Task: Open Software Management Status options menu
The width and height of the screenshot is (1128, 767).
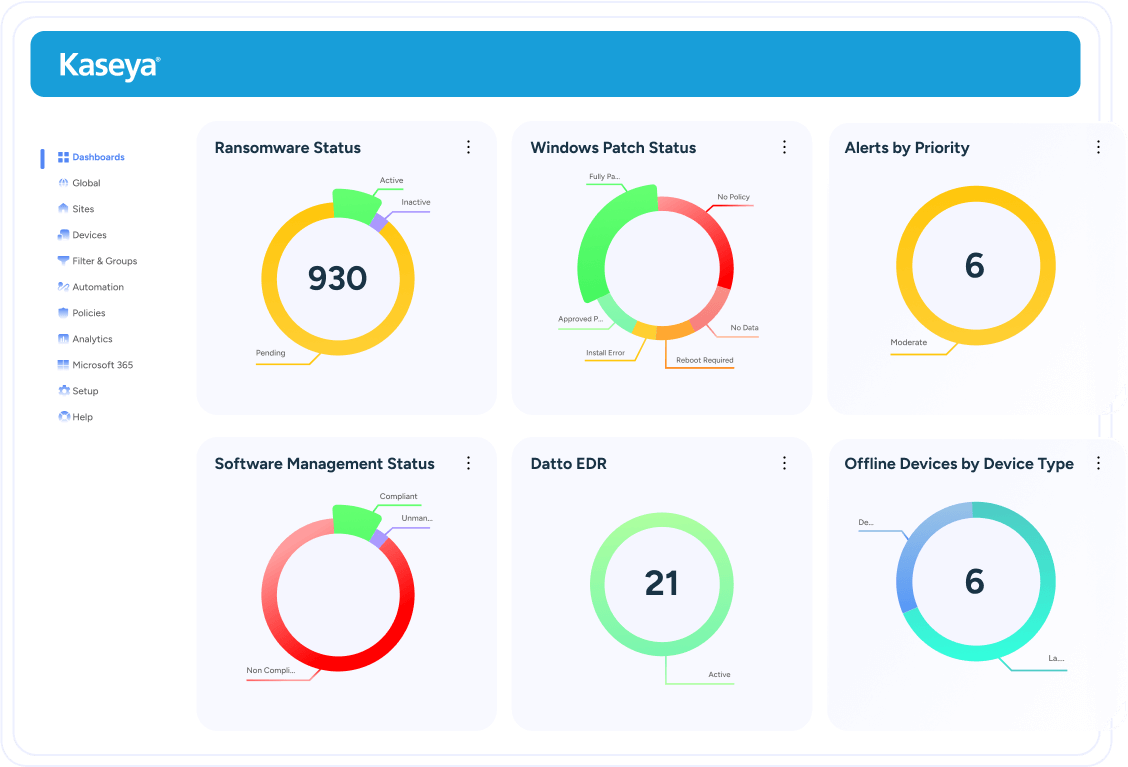Action: [468, 463]
